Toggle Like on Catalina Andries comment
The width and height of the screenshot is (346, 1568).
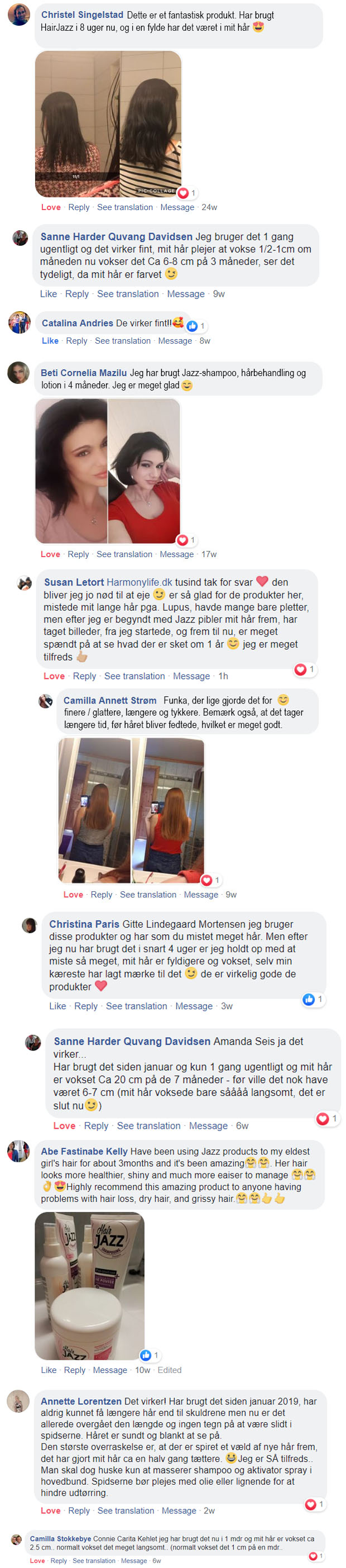[50, 341]
